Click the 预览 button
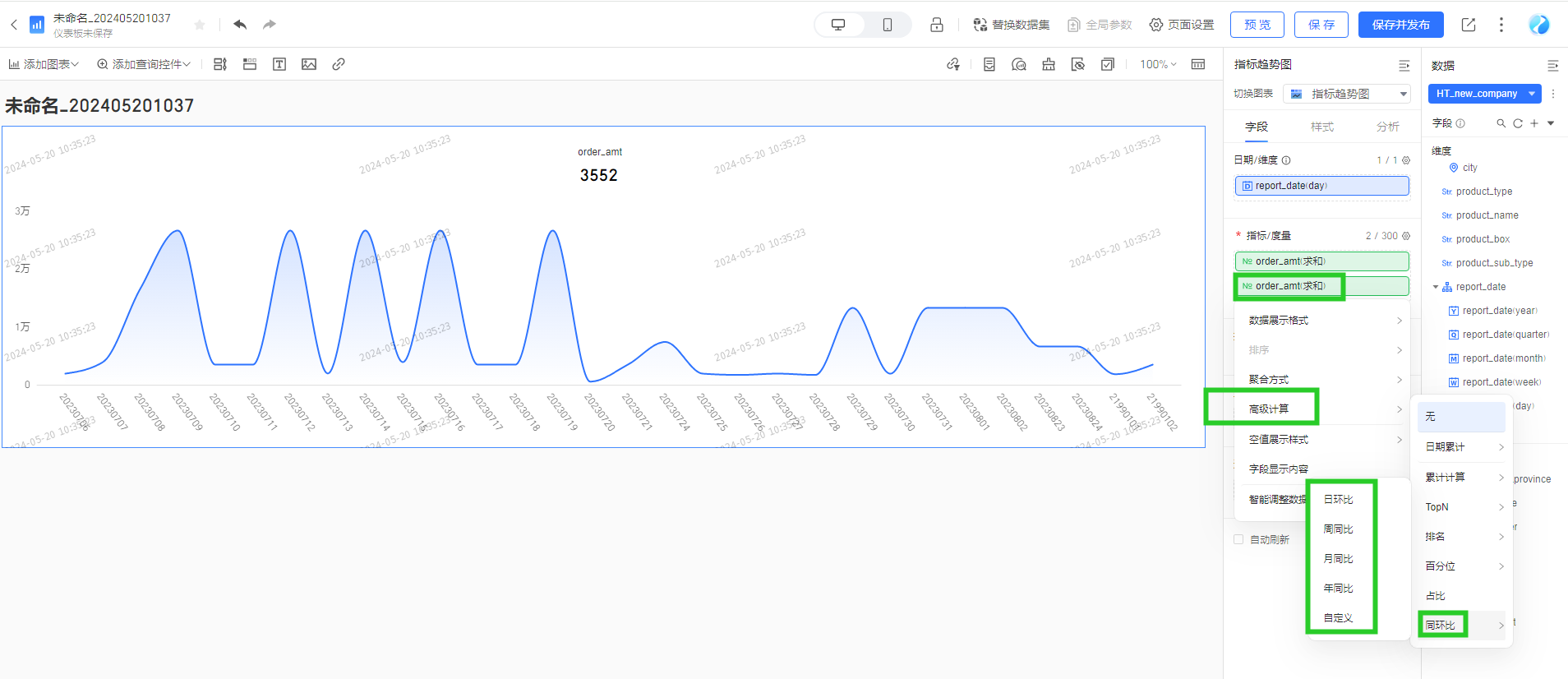This screenshot has width=1568, height=679. coord(1257,25)
